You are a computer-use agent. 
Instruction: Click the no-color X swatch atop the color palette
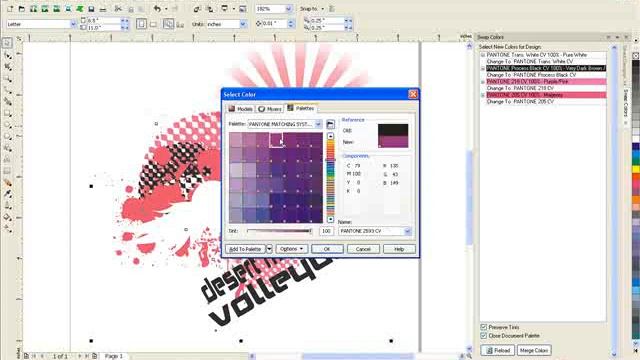point(636,56)
